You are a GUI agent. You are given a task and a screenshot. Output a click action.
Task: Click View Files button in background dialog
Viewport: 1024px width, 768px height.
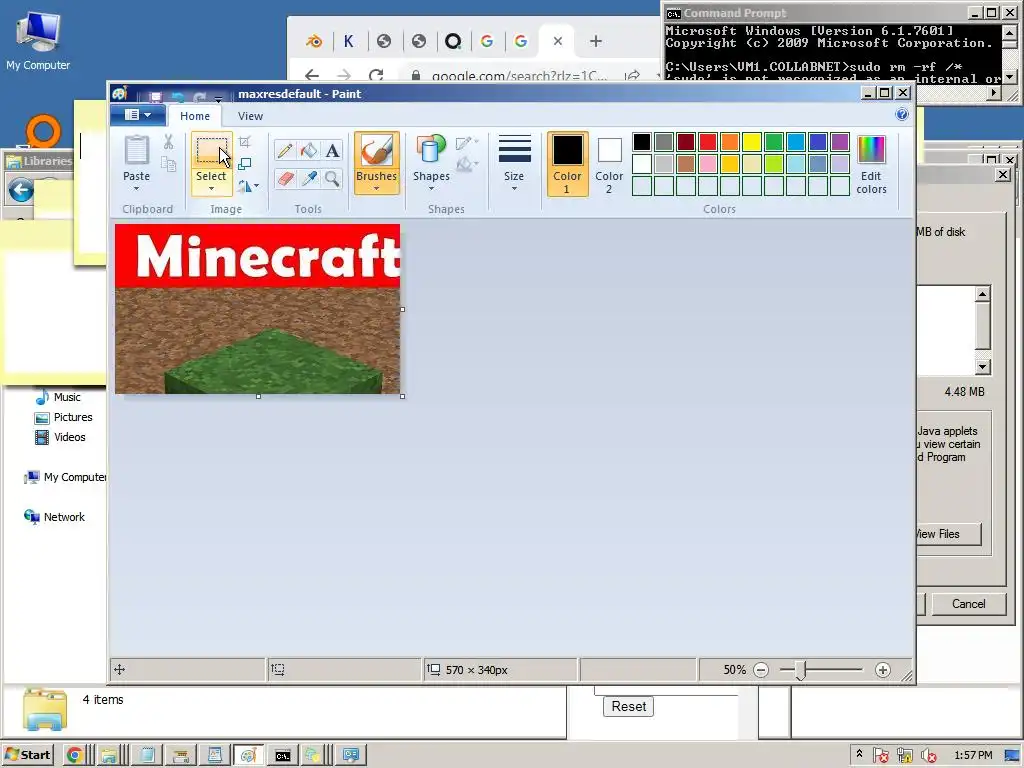click(x=948, y=534)
